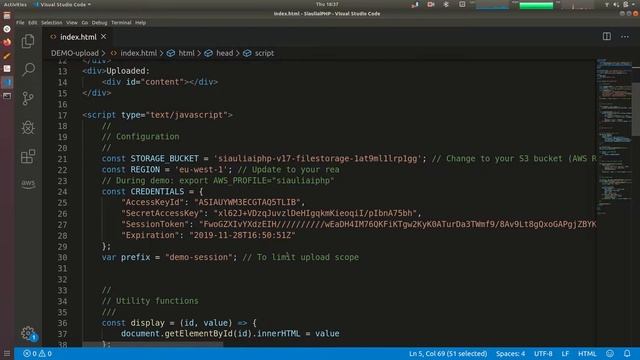Open the File menu
Viewport: 640px width, 360px height.
pos(20,23)
